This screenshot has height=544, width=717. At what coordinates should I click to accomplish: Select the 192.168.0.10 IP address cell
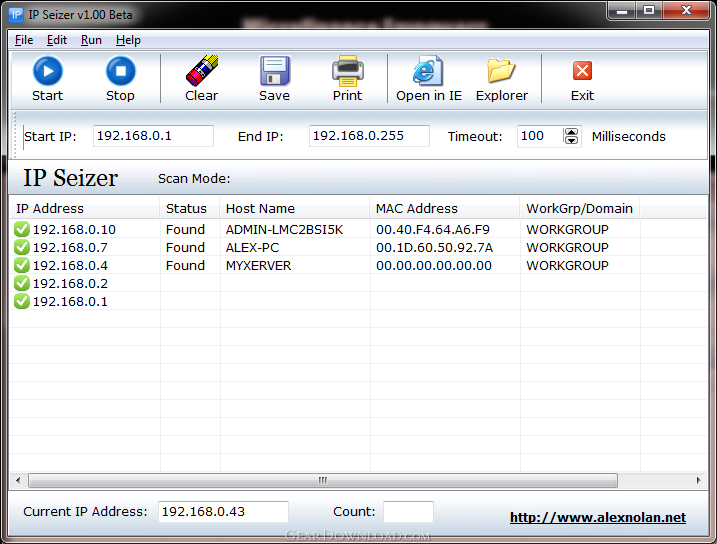74,229
